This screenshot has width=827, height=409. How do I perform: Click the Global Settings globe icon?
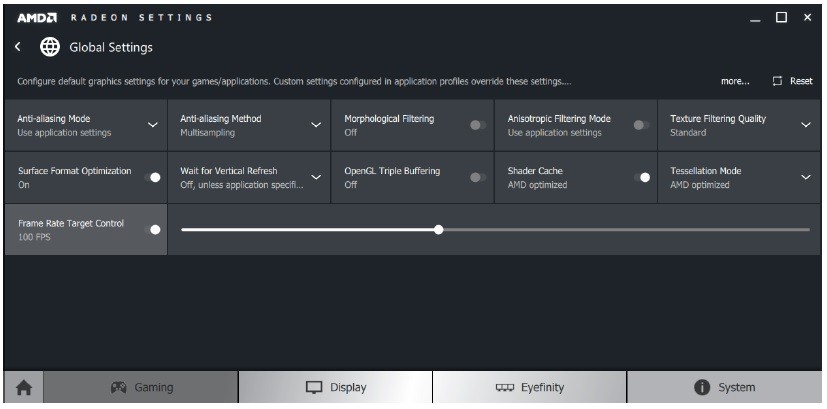[x=50, y=47]
